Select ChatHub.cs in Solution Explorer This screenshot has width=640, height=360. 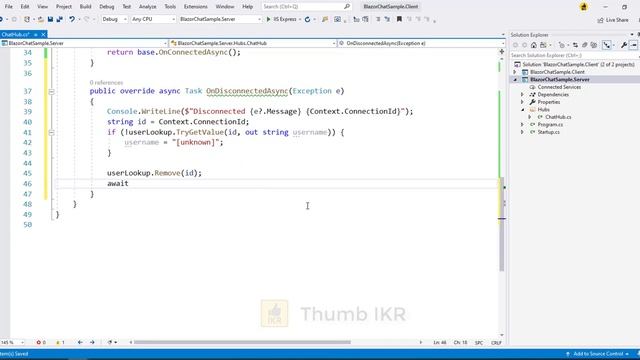tap(558, 117)
